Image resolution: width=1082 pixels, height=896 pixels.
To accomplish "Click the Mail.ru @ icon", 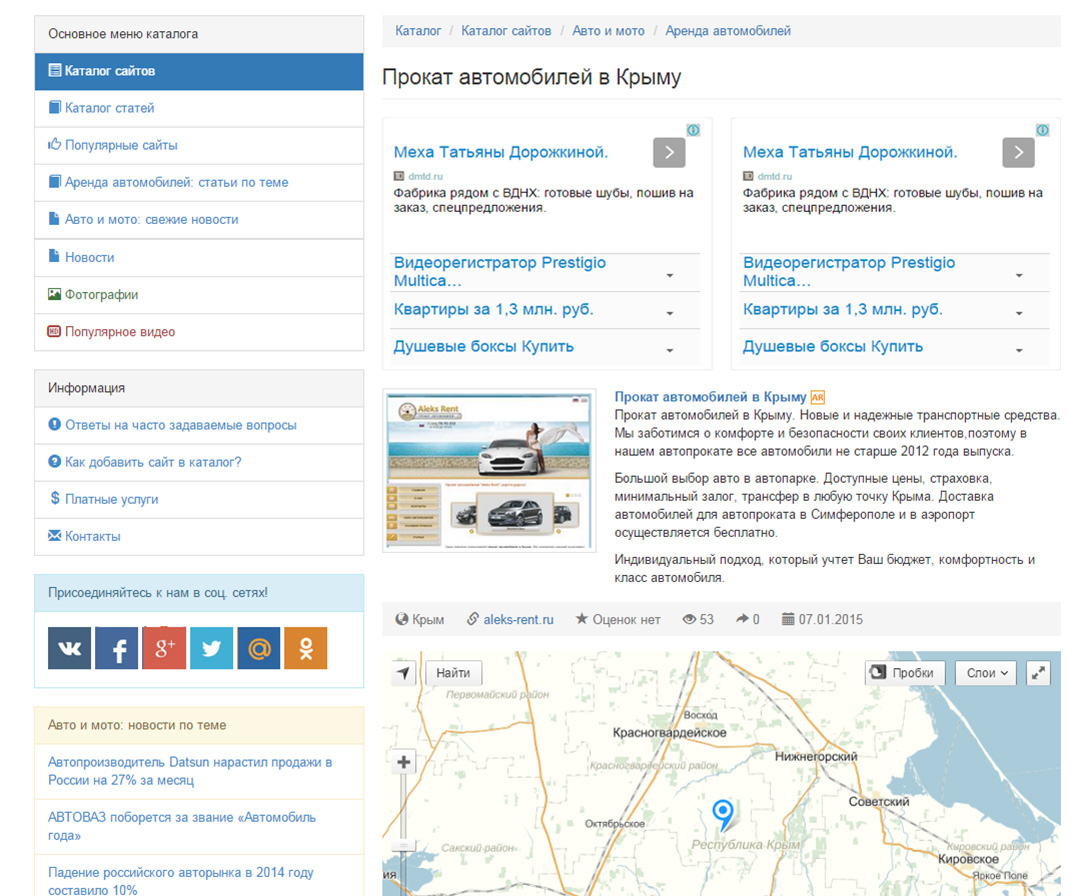I will (x=258, y=649).
